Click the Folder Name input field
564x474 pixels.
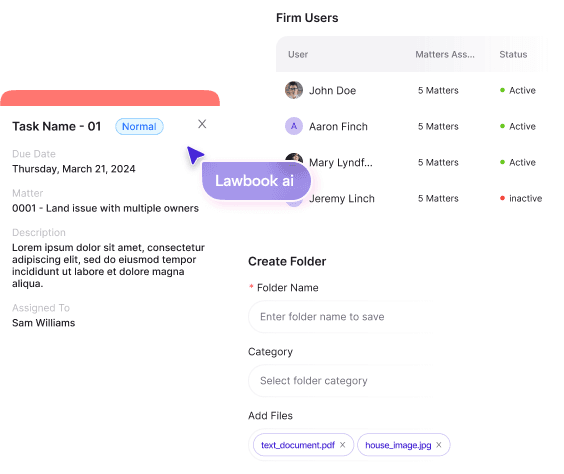coord(340,316)
